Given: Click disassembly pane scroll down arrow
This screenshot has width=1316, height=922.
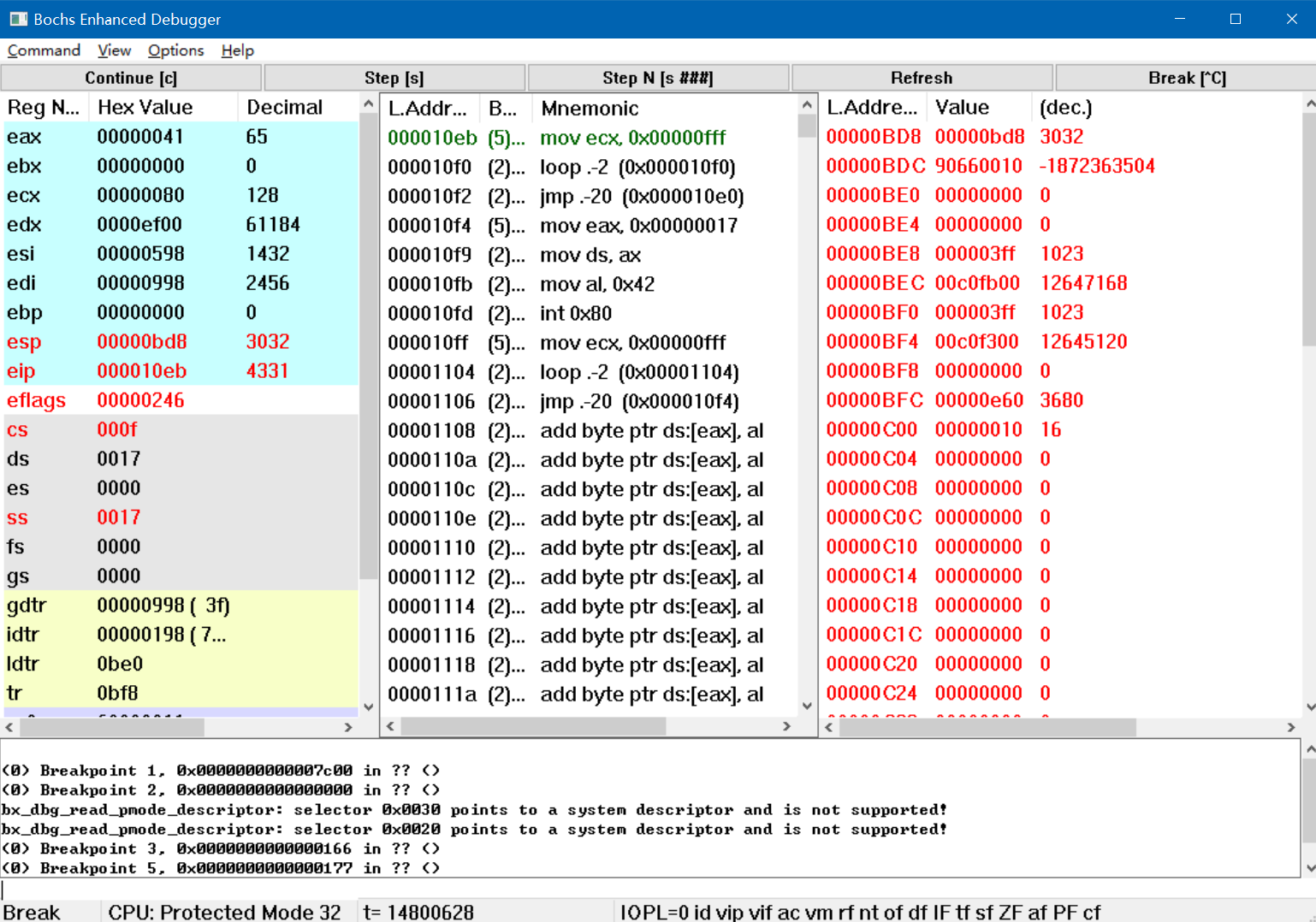Looking at the screenshot, I should (807, 706).
